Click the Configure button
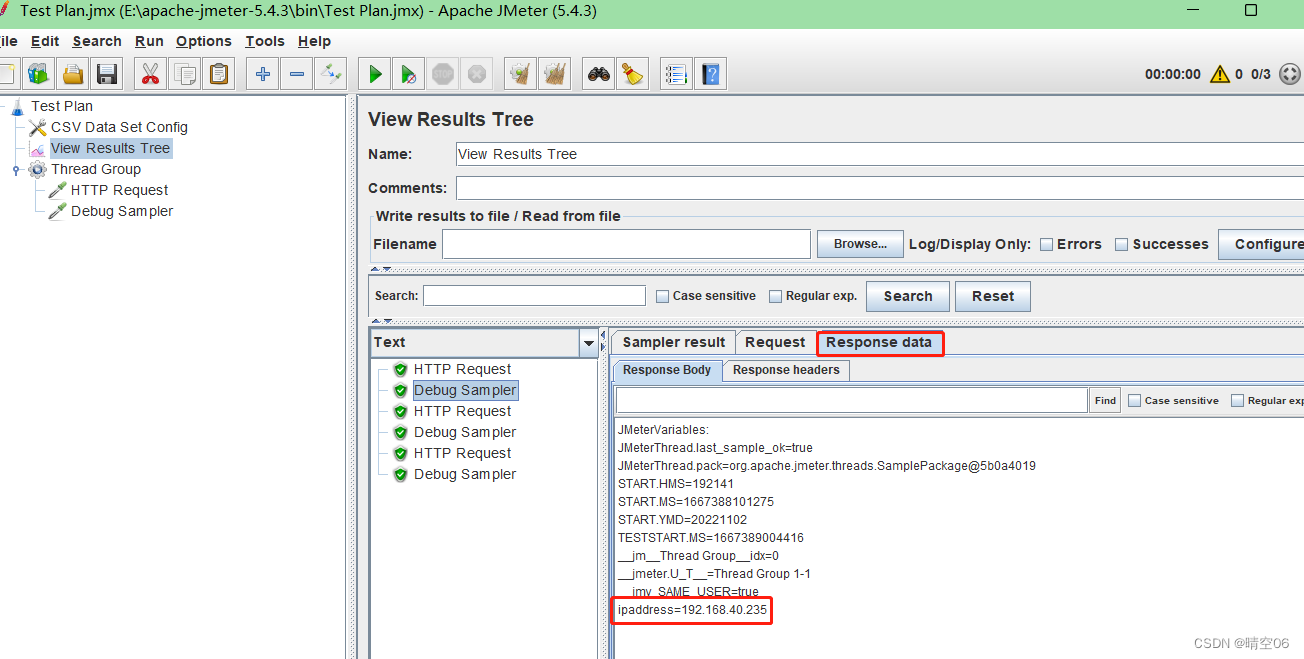 tap(1262, 244)
